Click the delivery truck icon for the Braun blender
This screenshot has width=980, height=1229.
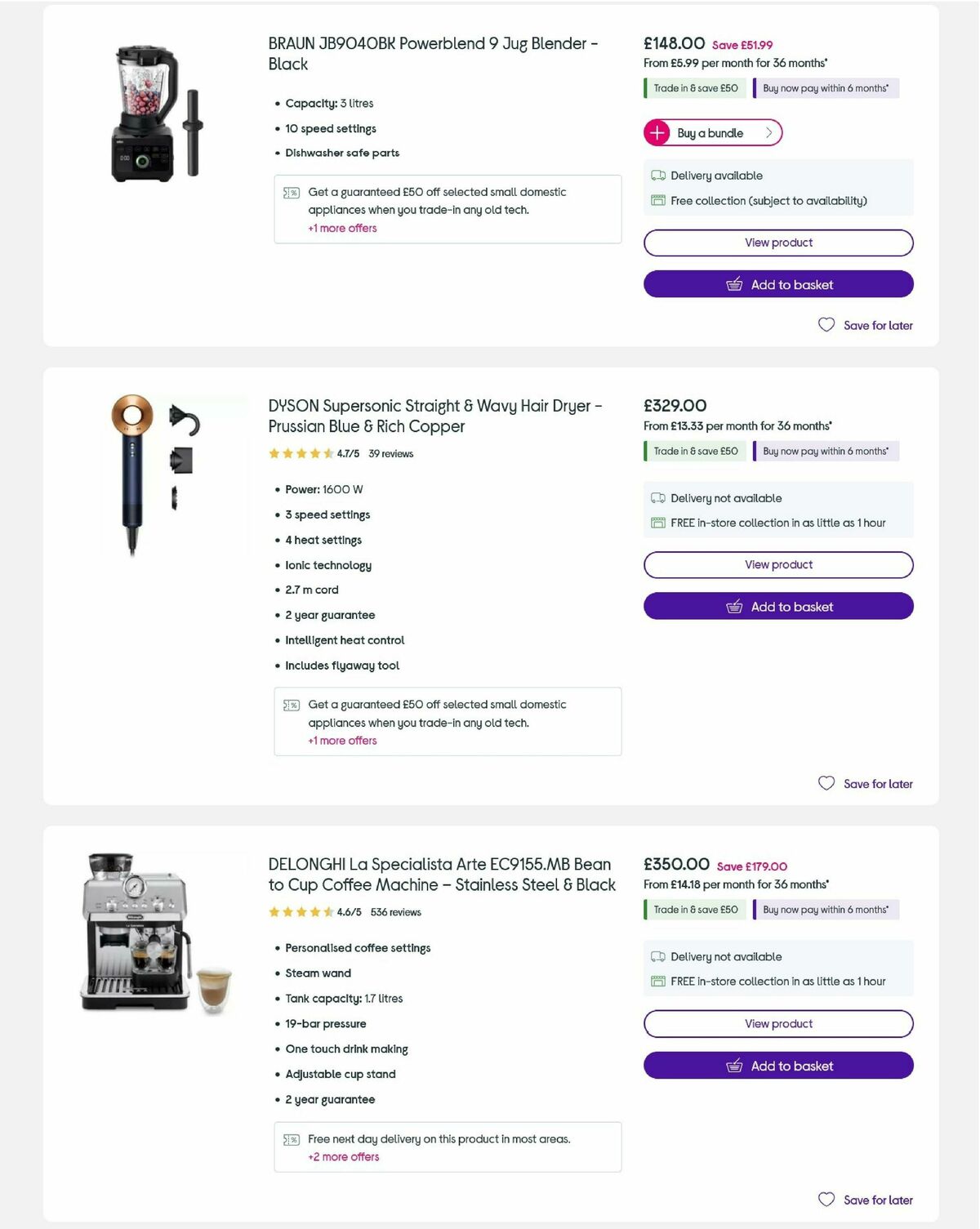657,175
